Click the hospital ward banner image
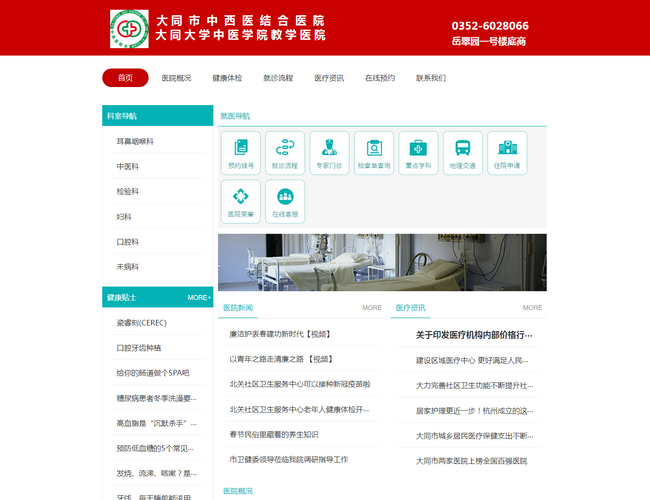Viewport: 650px width, 500px height. (382, 262)
